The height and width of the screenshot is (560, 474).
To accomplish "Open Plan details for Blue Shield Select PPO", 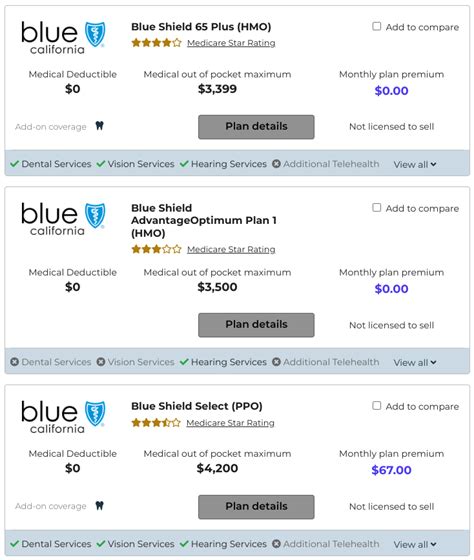I will [256, 507].
